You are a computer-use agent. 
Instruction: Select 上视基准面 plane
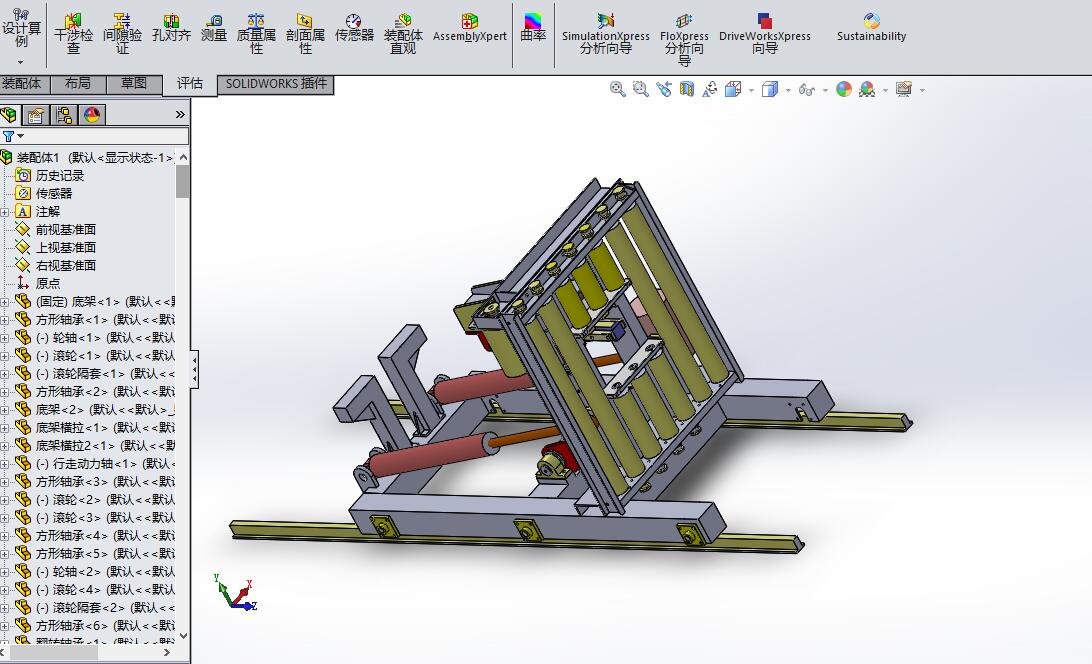click(x=56, y=247)
